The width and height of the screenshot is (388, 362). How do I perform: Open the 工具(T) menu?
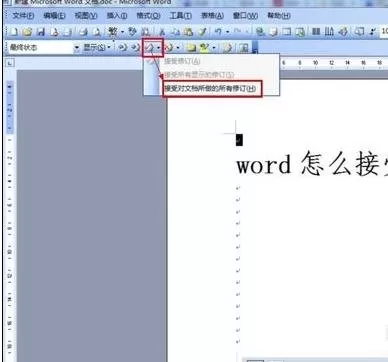(181, 16)
